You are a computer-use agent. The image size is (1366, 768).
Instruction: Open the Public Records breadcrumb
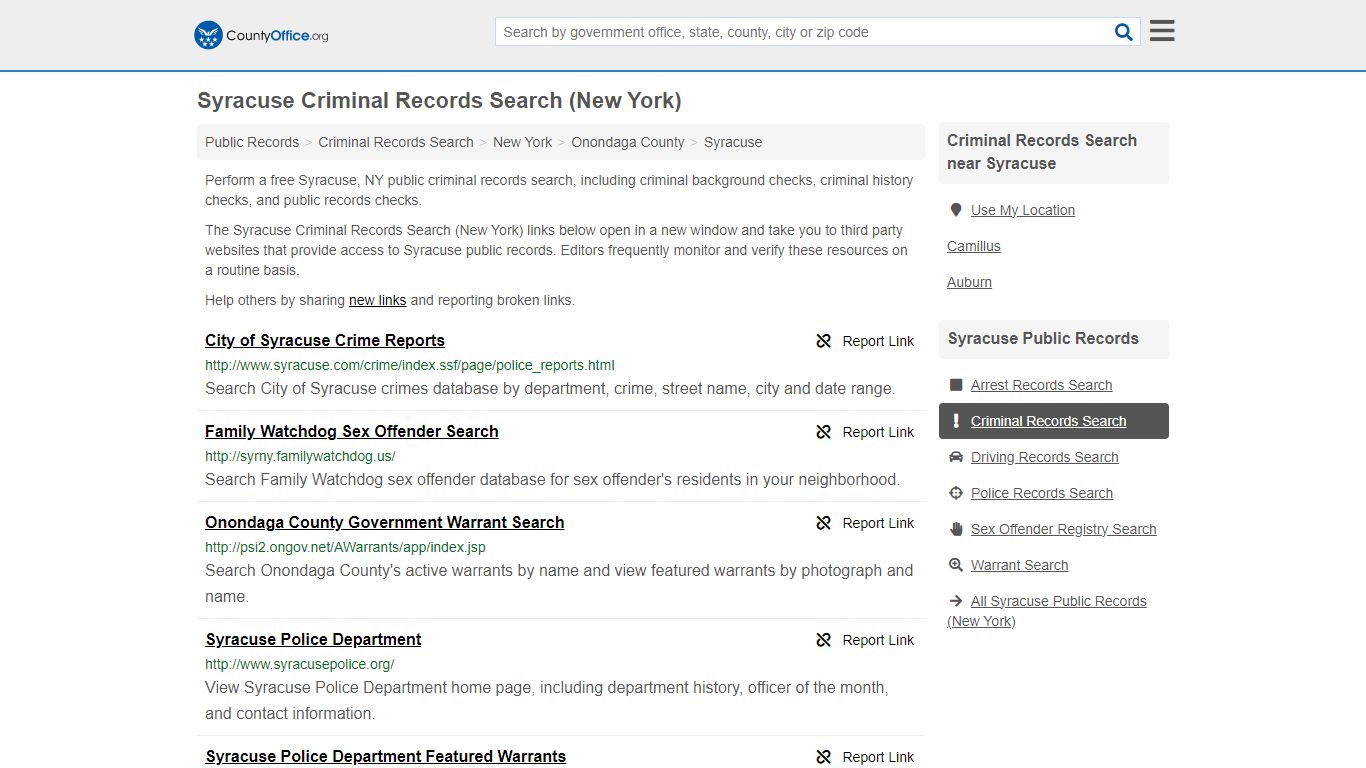(x=252, y=142)
